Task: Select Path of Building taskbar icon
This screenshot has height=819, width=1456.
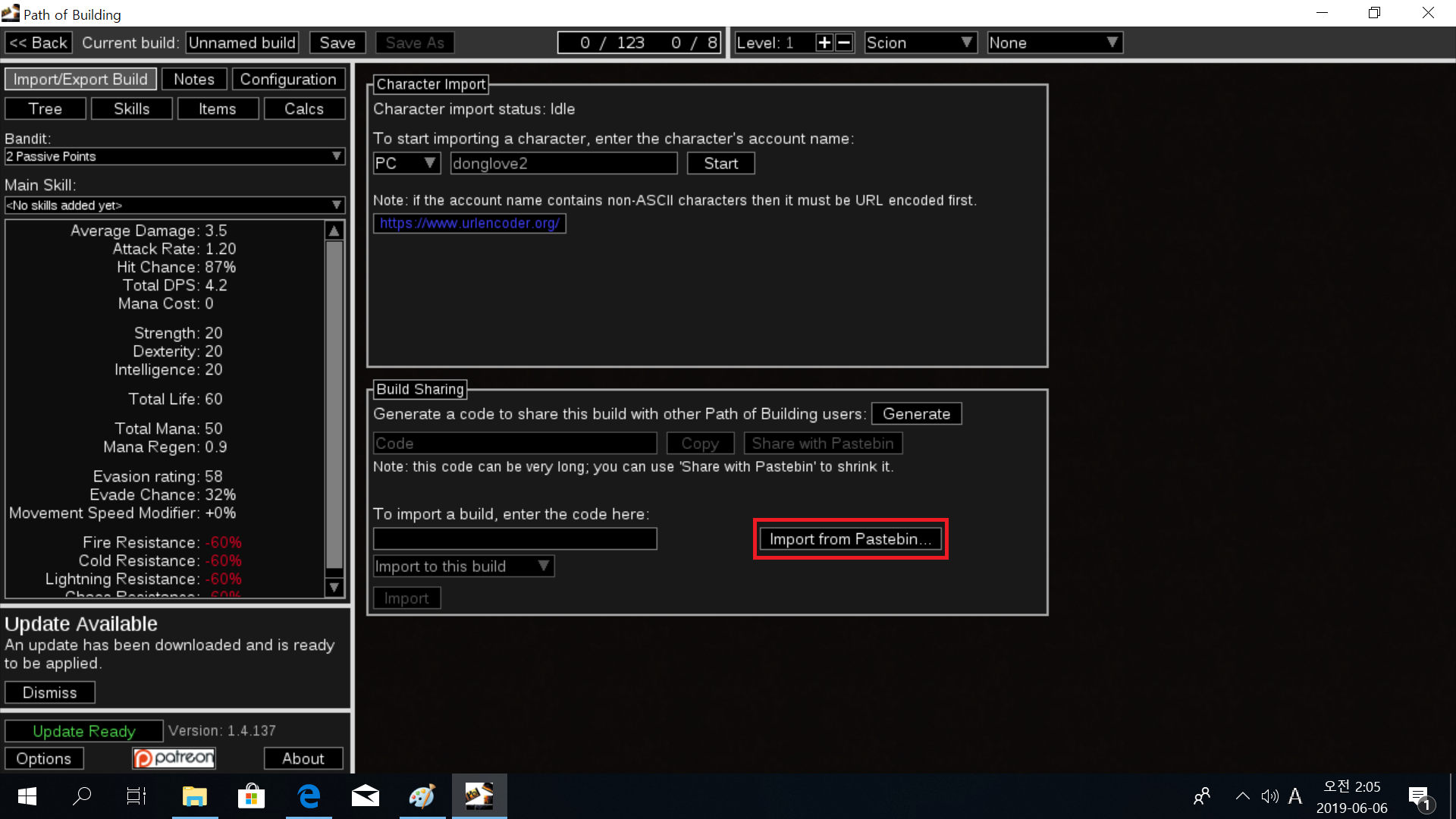Action: coord(479,796)
